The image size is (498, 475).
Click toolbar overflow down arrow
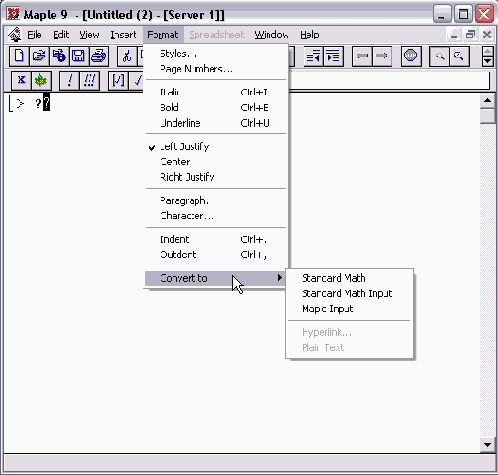point(488,61)
